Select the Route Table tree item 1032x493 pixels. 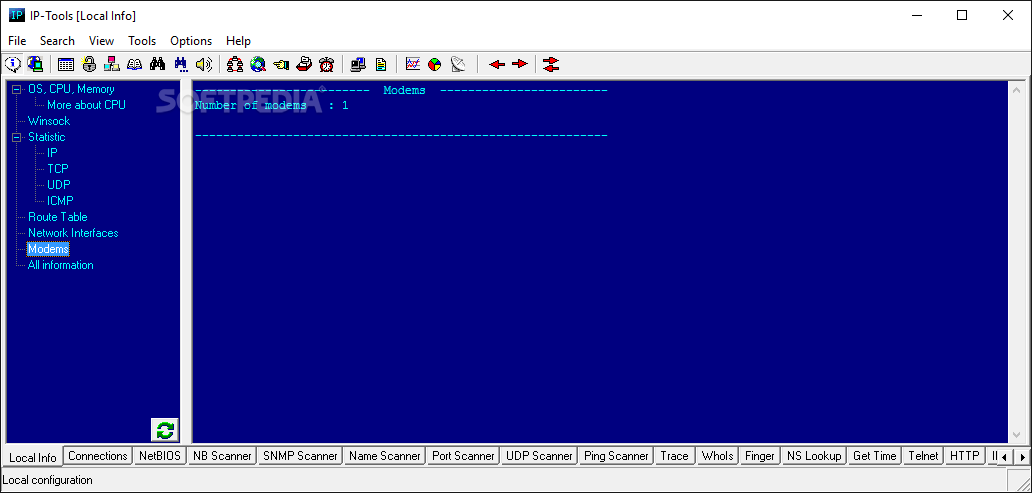click(x=57, y=217)
